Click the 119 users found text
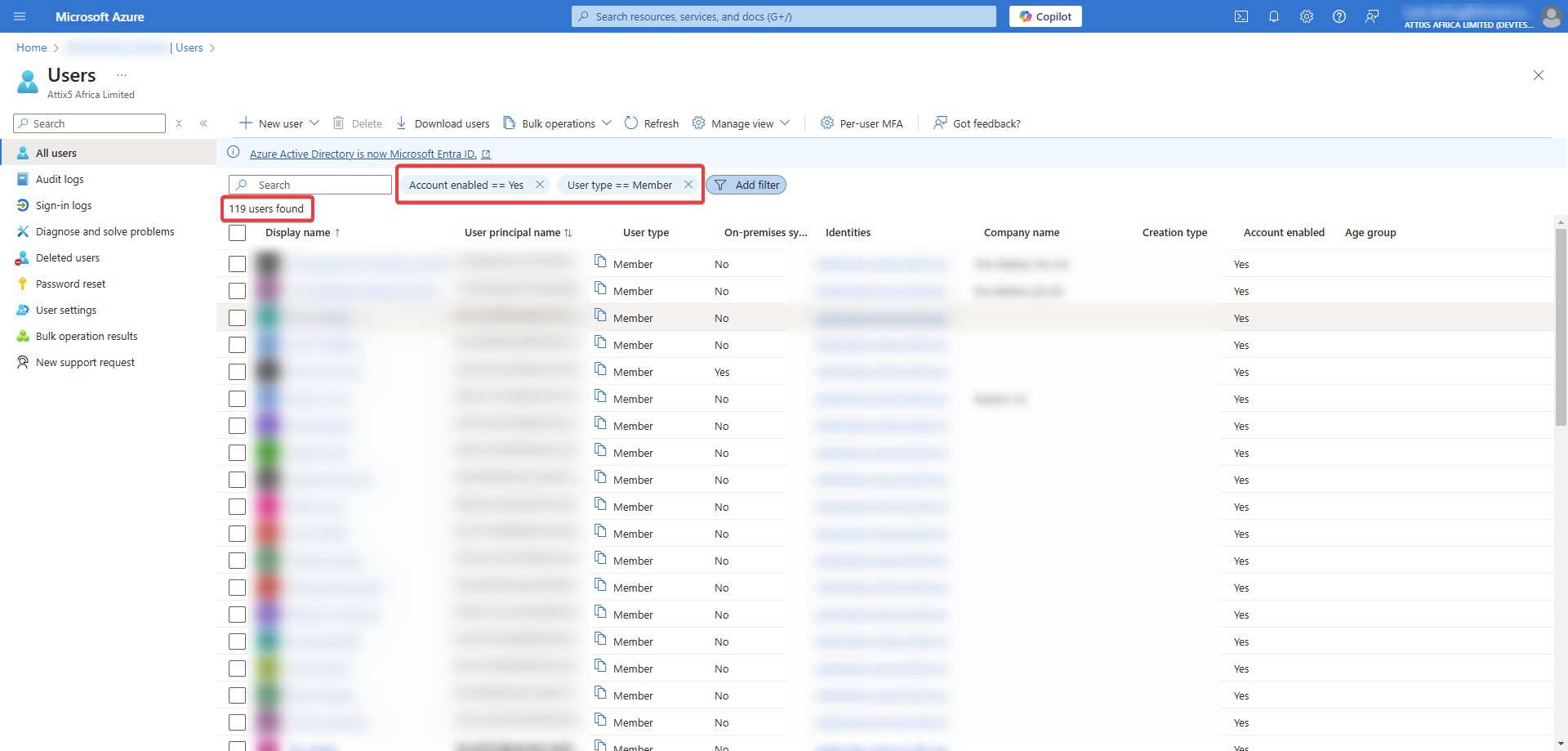The image size is (1568, 751). click(x=266, y=208)
